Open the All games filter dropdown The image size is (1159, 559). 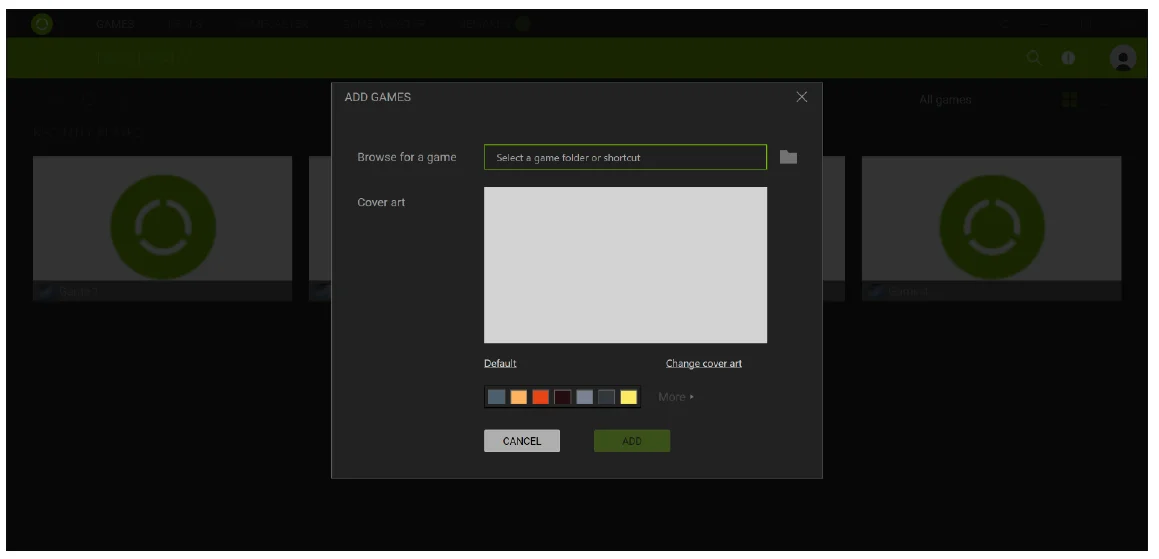(x=945, y=100)
